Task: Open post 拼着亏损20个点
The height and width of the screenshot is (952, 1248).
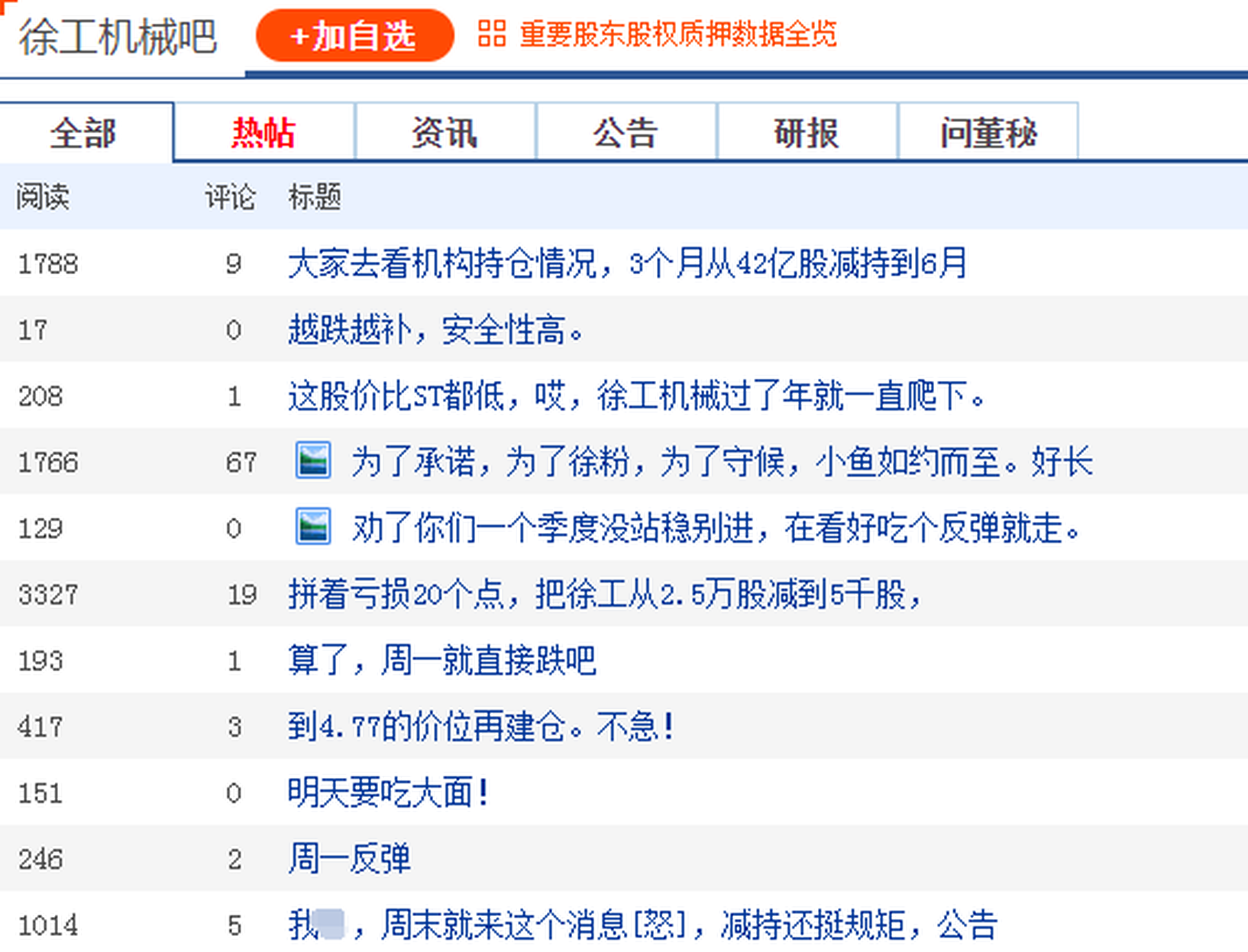Action: coord(606,594)
